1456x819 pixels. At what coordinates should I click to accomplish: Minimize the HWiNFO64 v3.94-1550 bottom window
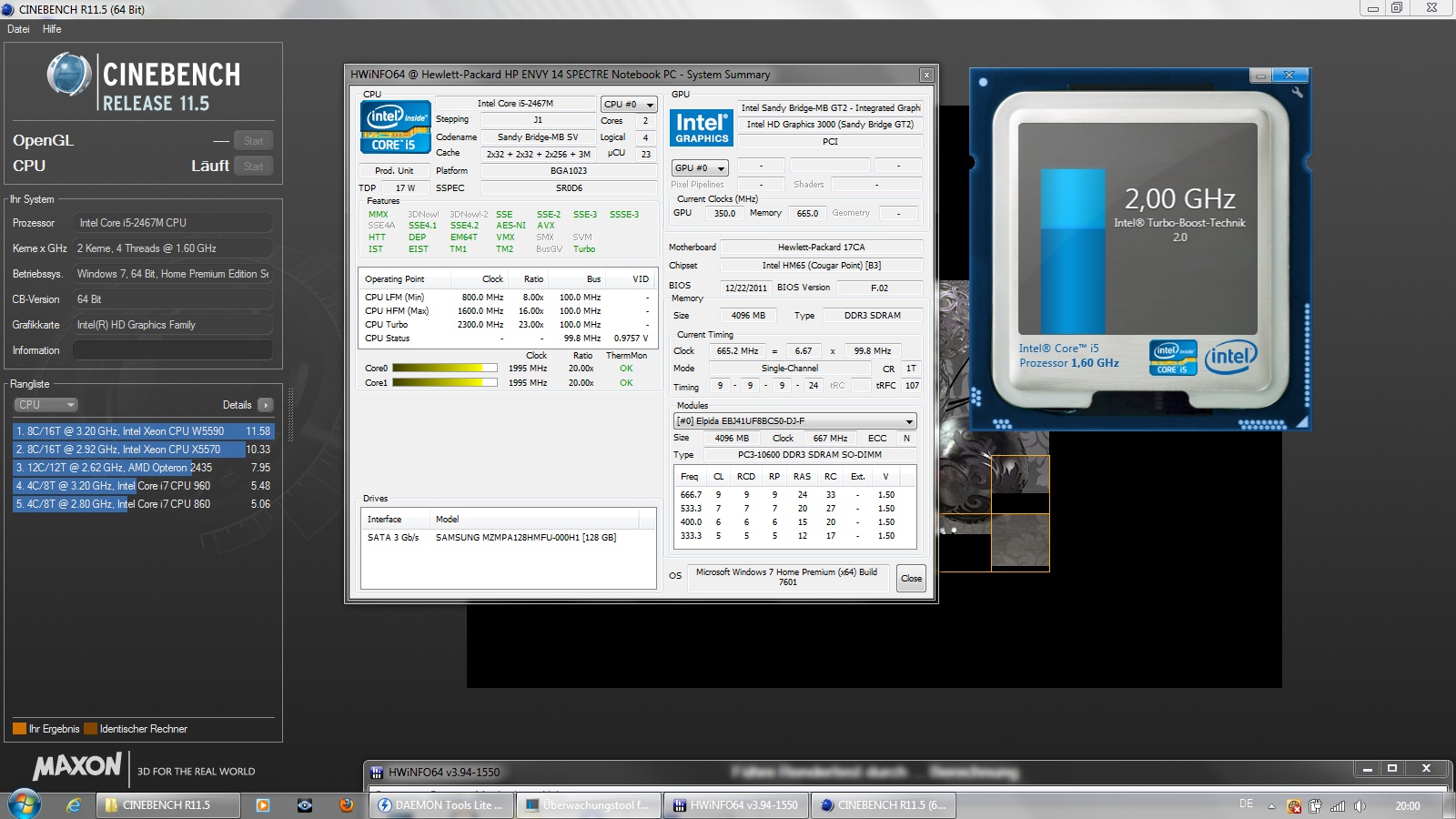1366,769
